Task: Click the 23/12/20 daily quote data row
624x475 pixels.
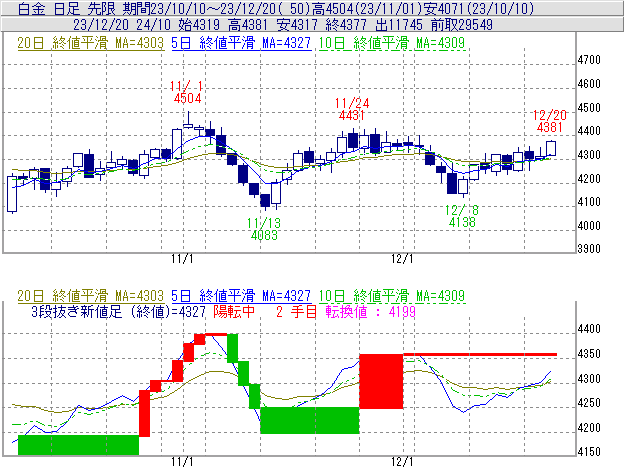Action: point(312,25)
